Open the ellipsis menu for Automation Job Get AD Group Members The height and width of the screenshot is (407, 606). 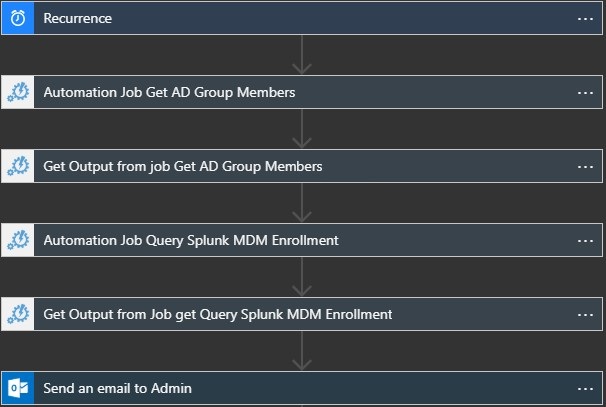tap(585, 92)
